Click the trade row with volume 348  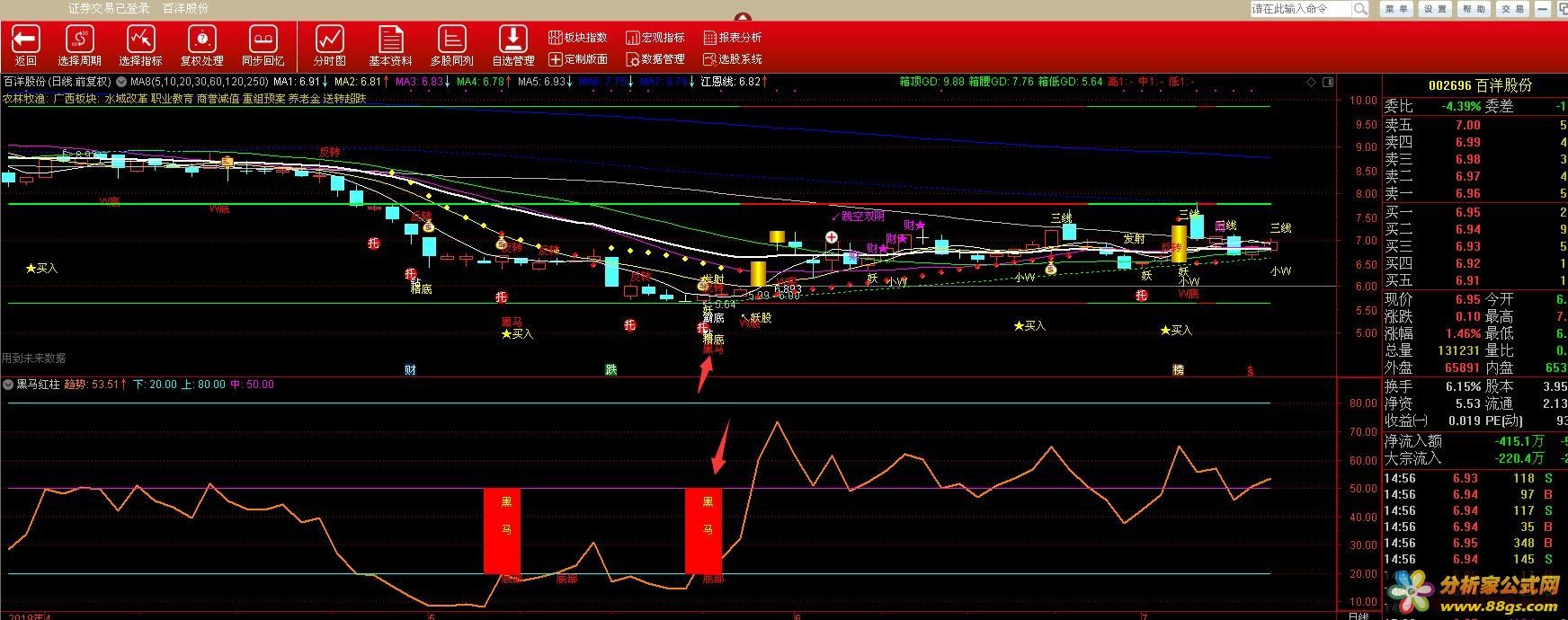point(1474,544)
